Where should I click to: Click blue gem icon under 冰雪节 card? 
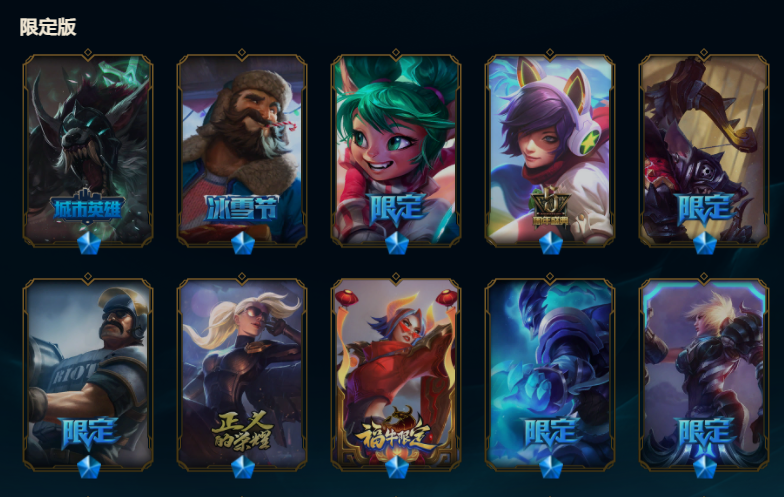click(243, 244)
